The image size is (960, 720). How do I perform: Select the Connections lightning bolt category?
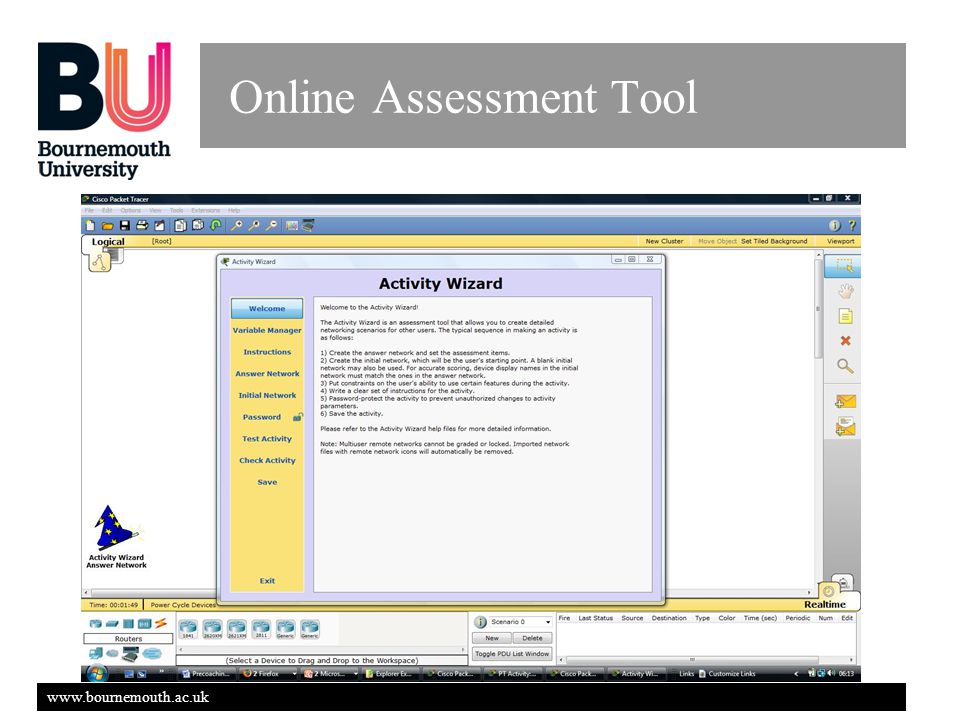click(x=160, y=623)
